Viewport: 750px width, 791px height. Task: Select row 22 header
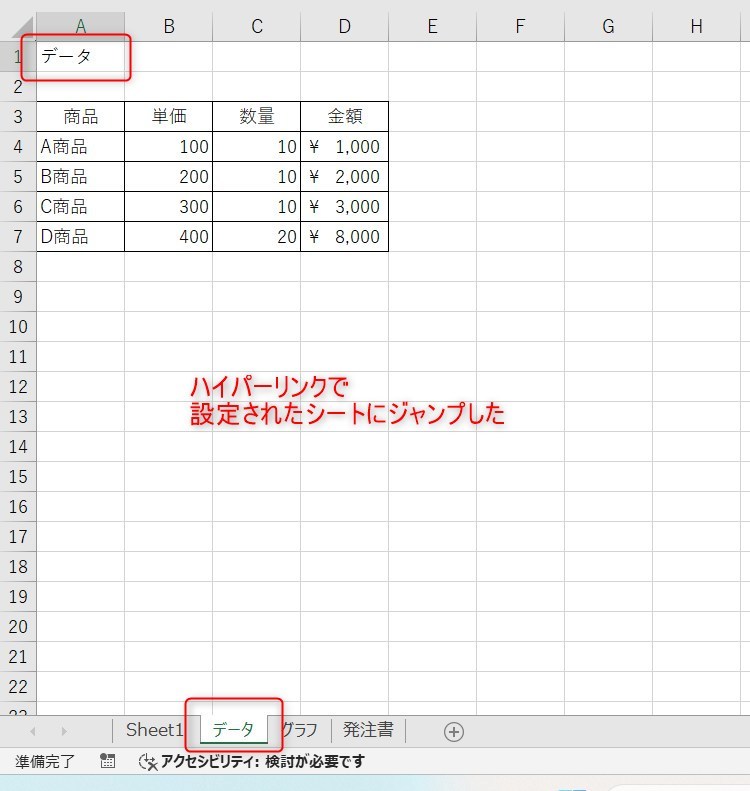pyautogui.click(x=18, y=687)
